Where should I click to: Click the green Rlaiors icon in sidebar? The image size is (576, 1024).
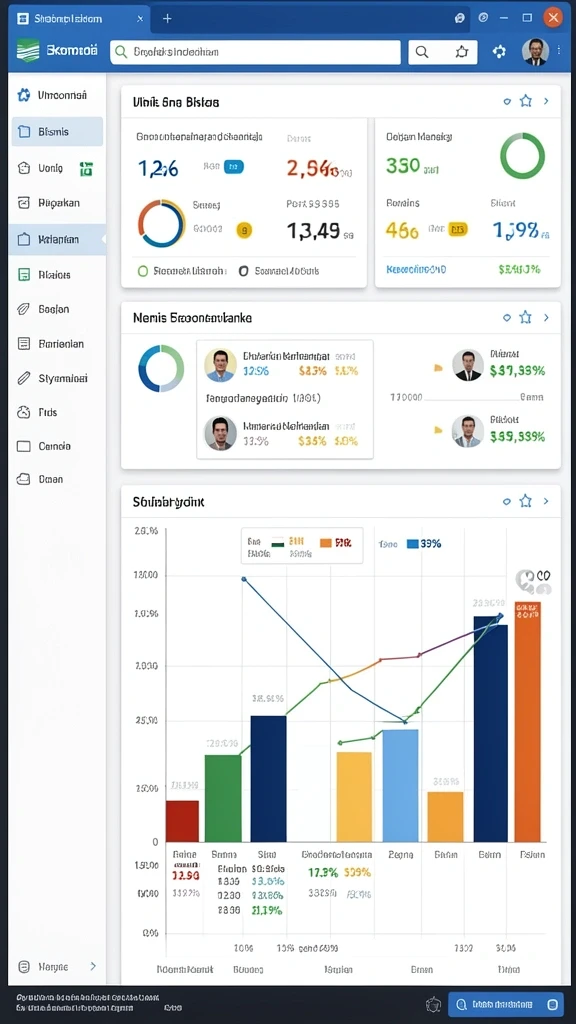click(24, 275)
